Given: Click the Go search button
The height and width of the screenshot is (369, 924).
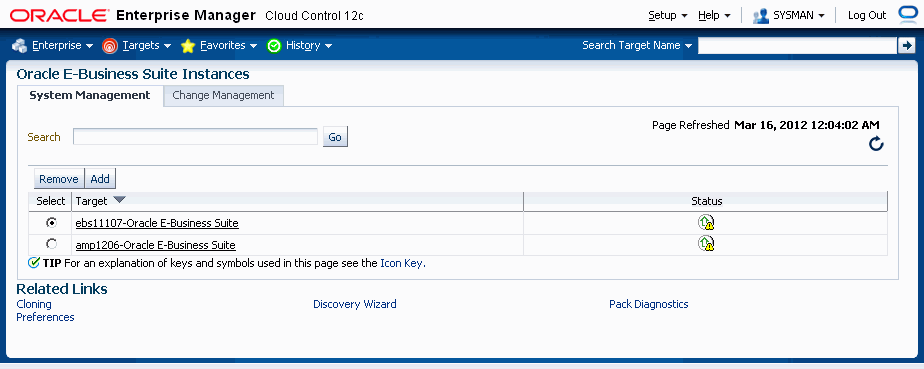Looking at the screenshot, I should pyautogui.click(x=335, y=137).
